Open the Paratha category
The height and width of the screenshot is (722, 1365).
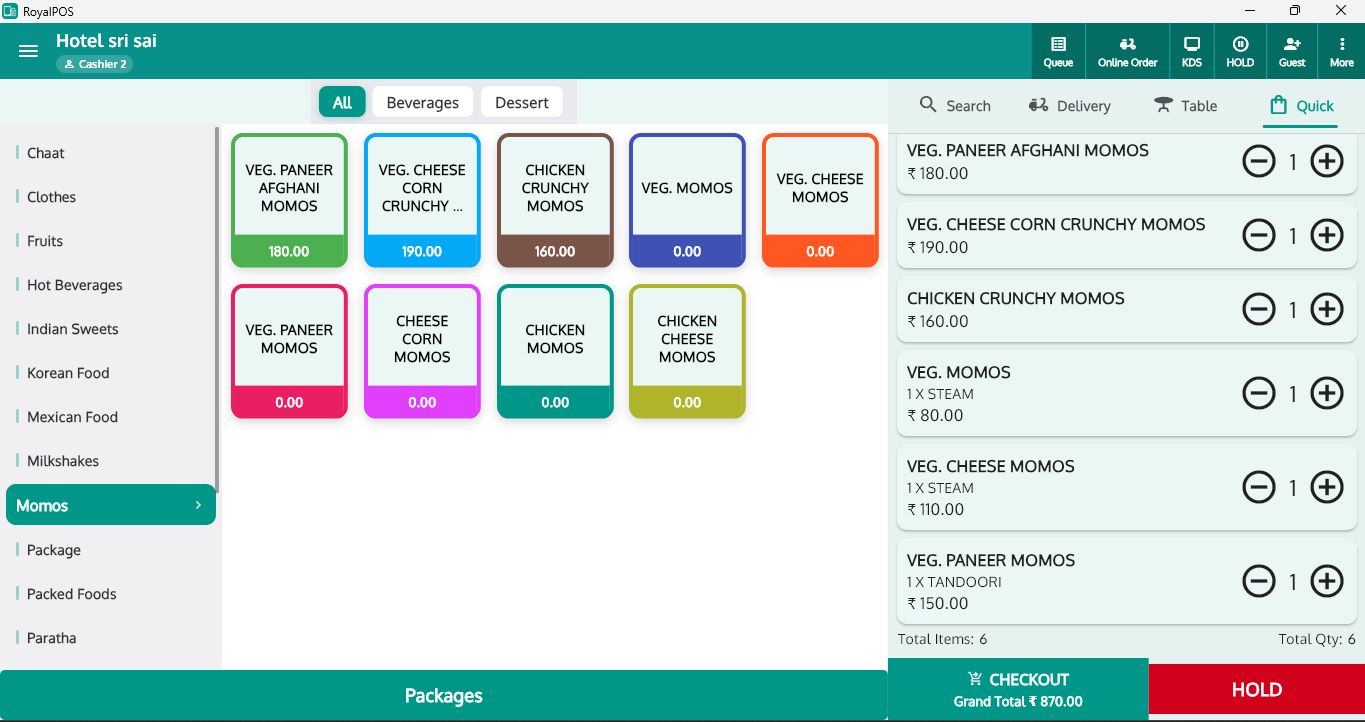(110, 638)
